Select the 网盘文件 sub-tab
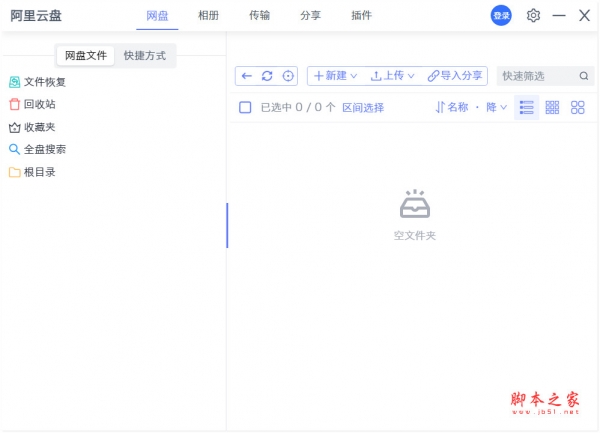This screenshot has width=600, height=433. pyautogui.click(x=86, y=56)
